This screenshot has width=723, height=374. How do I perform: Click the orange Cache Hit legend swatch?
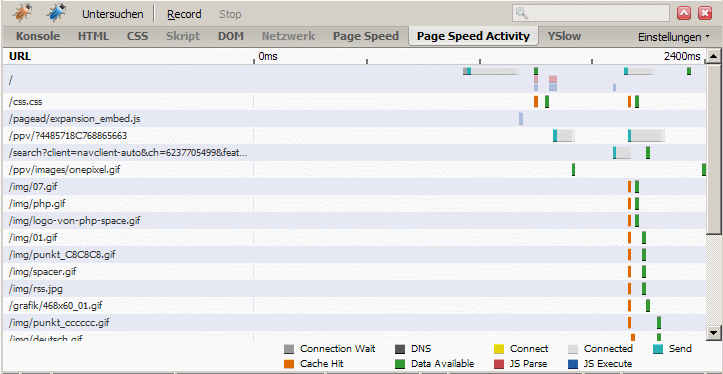[x=289, y=364]
